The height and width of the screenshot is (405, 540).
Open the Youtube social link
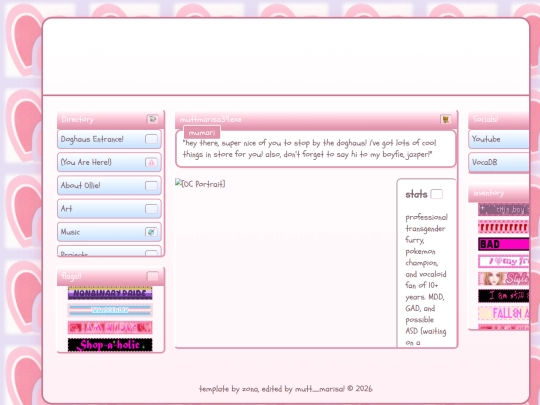[499, 139]
